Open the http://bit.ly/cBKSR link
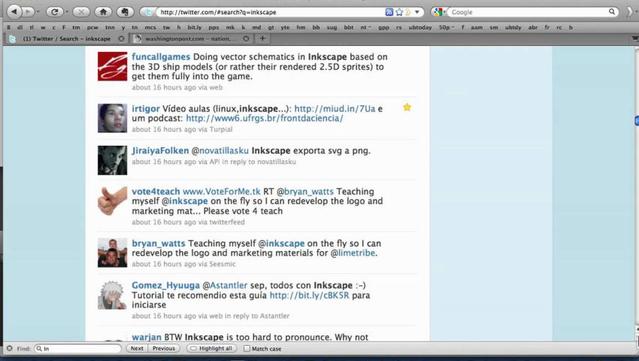 click(x=309, y=295)
